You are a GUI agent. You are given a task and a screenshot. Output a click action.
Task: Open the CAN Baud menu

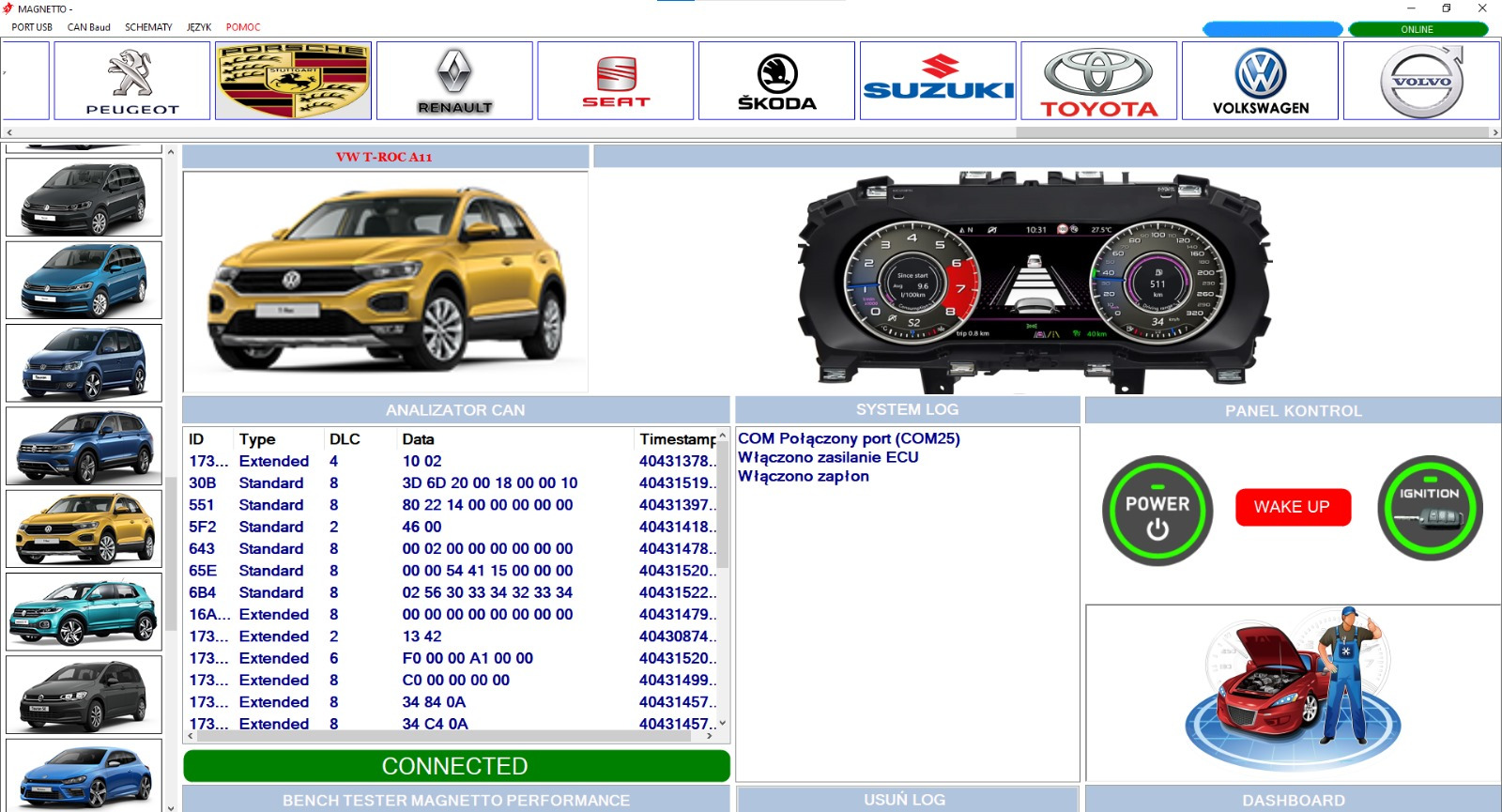(x=89, y=27)
